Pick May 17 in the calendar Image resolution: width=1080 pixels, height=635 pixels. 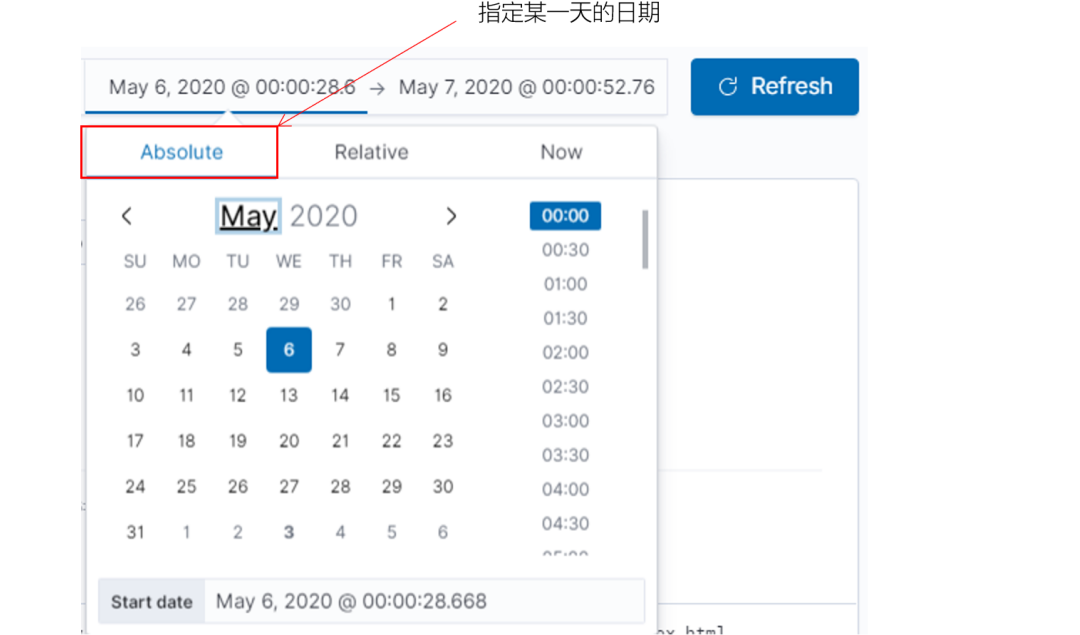[x=135, y=441]
